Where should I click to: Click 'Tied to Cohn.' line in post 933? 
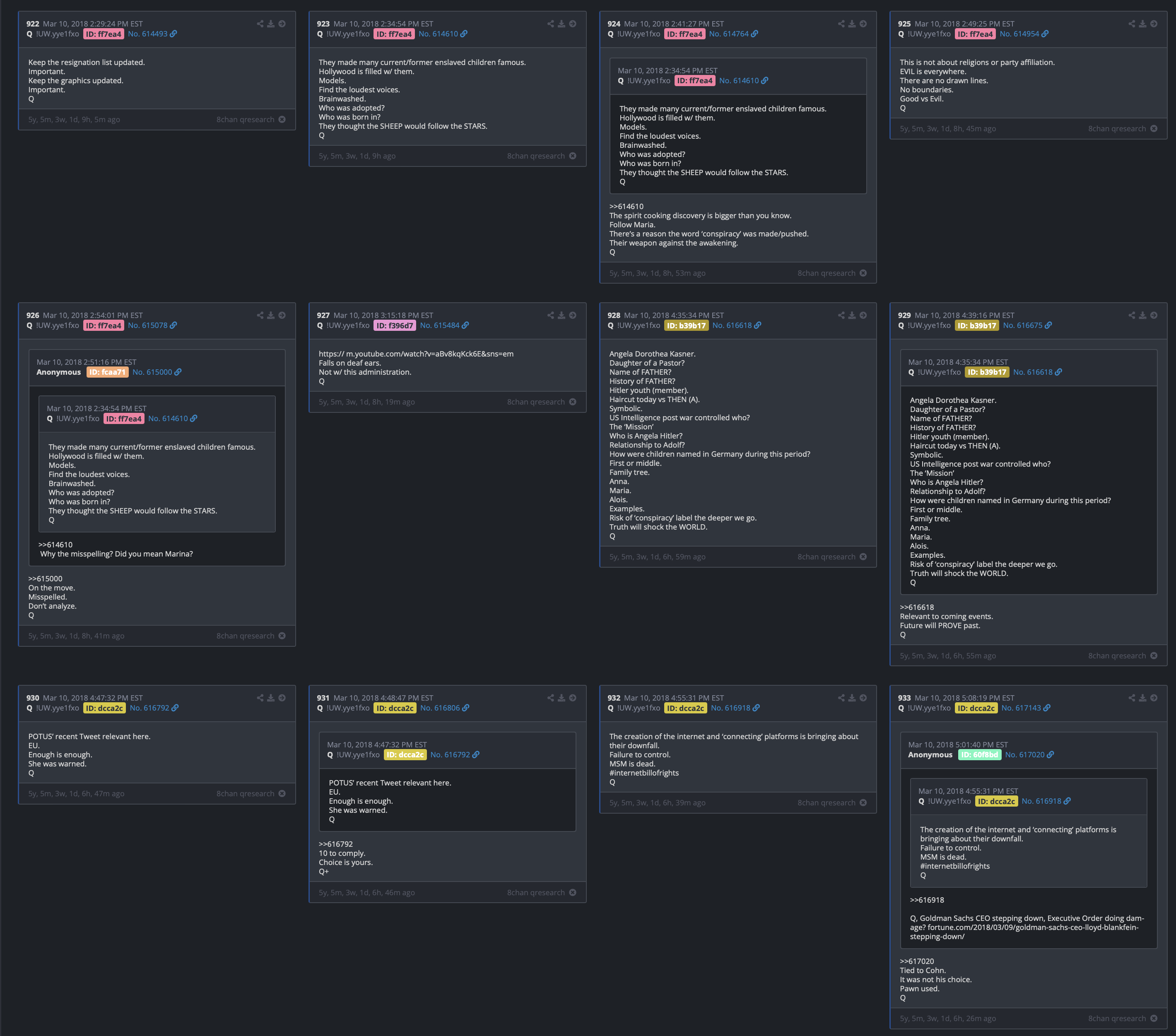pyautogui.click(x=922, y=971)
